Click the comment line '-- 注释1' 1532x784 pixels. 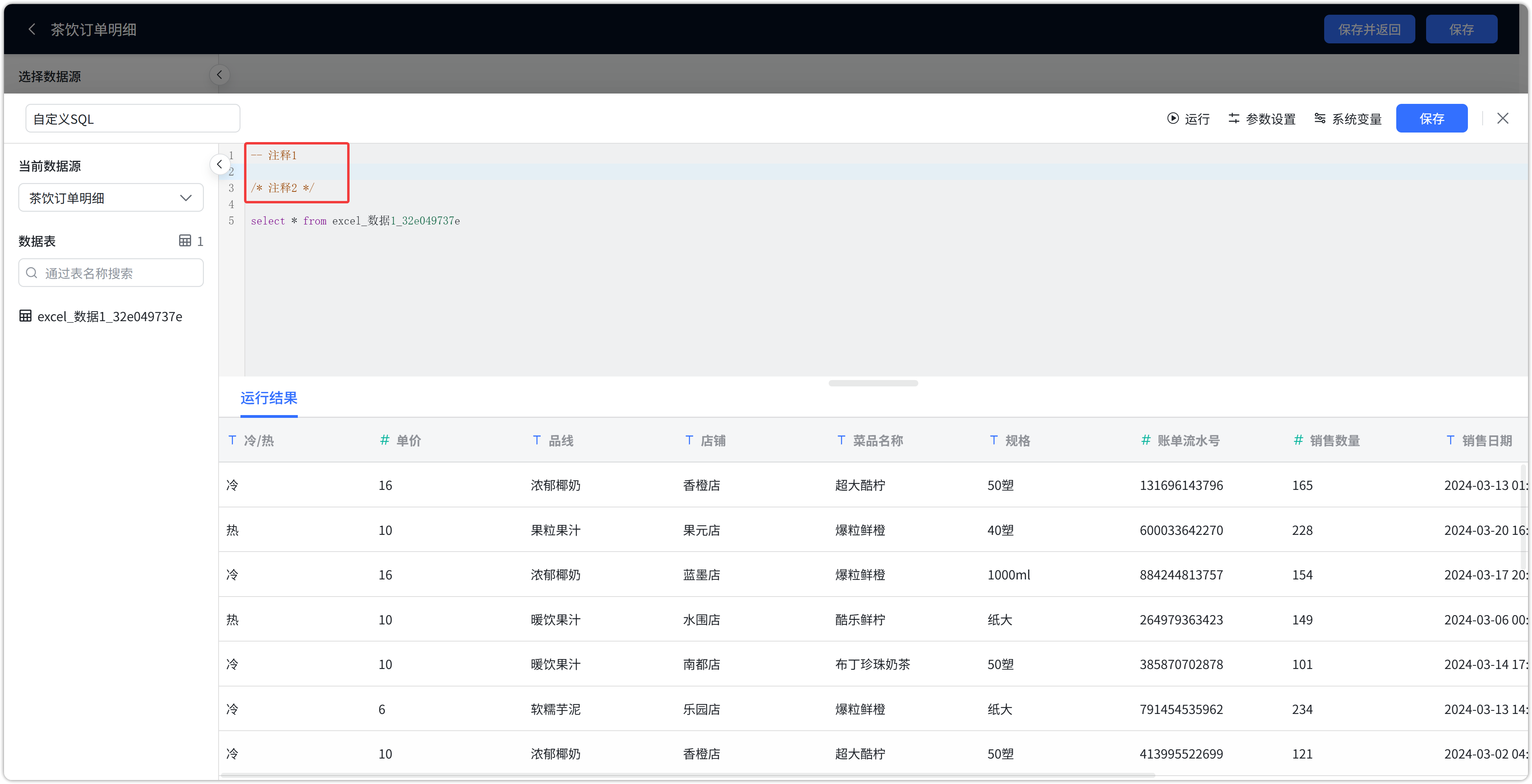click(x=274, y=155)
